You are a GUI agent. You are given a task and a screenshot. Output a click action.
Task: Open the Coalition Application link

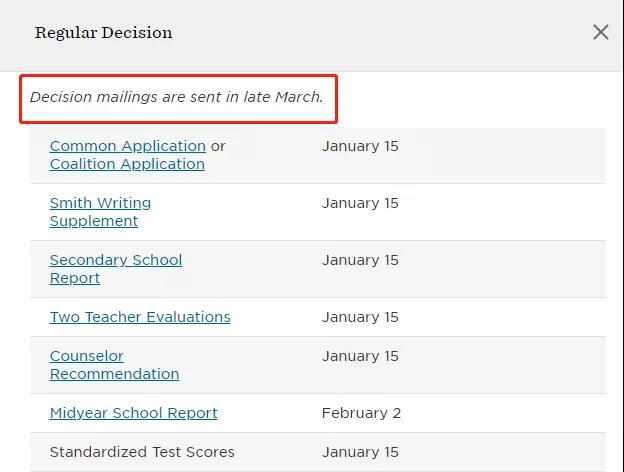[127, 164]
